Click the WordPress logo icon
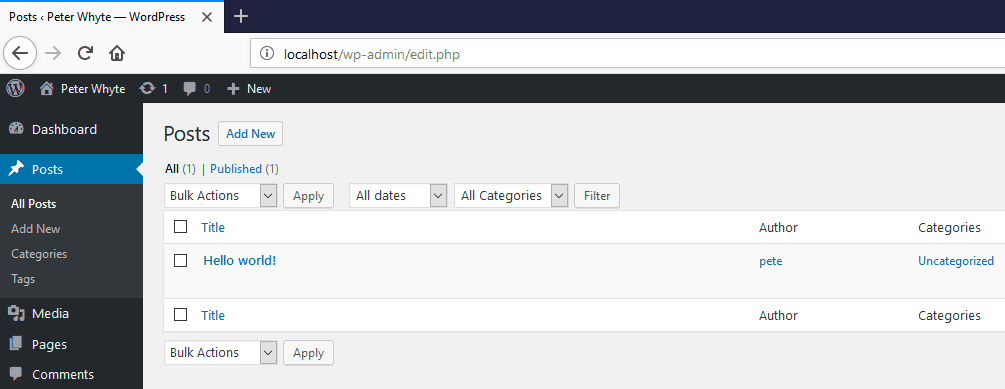This screenshot has width=1005, height=389. pyautogui.click(x=15, y=88)
